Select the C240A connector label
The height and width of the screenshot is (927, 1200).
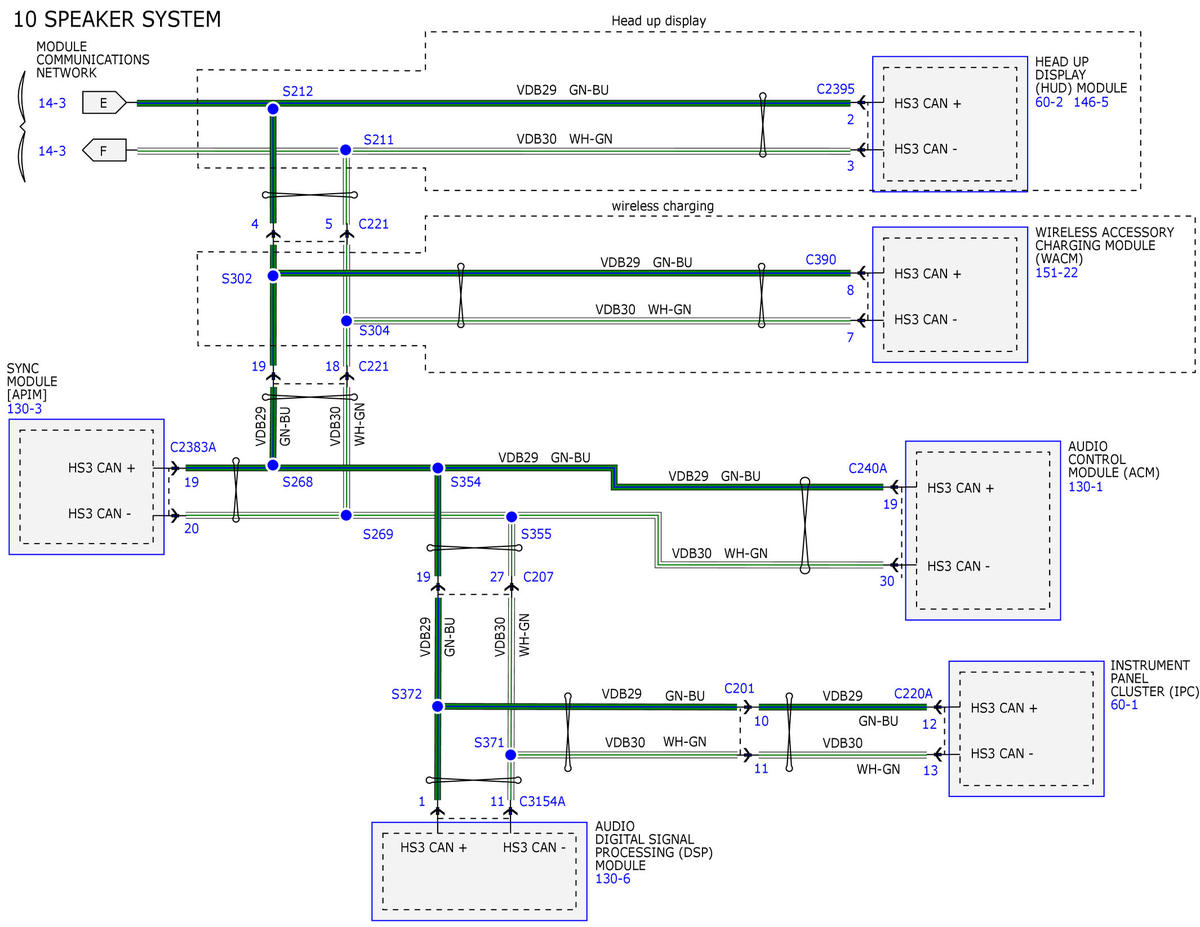pyautogui.click(x=867, y=467)
